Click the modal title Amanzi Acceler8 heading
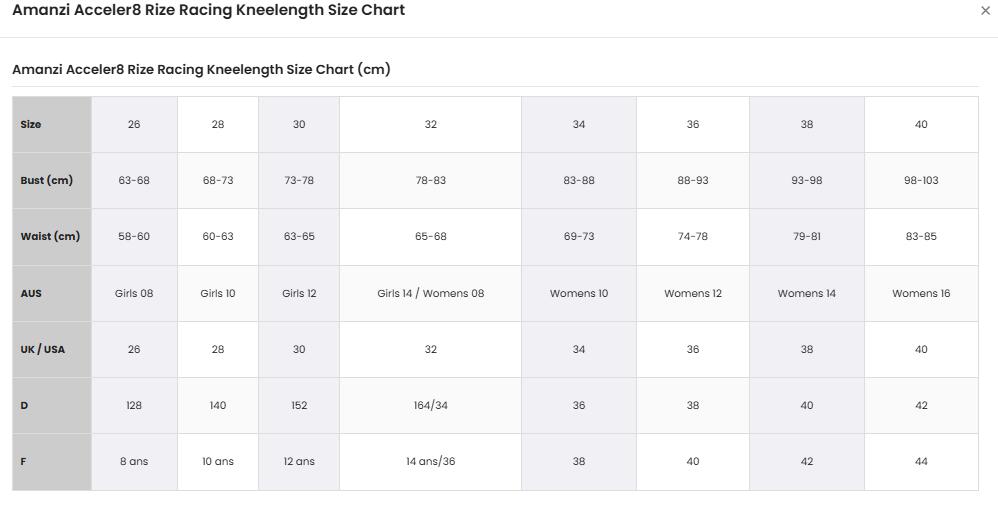Image resolution: width=998 pixels, height=513 pixels. (x=209, y=10)
